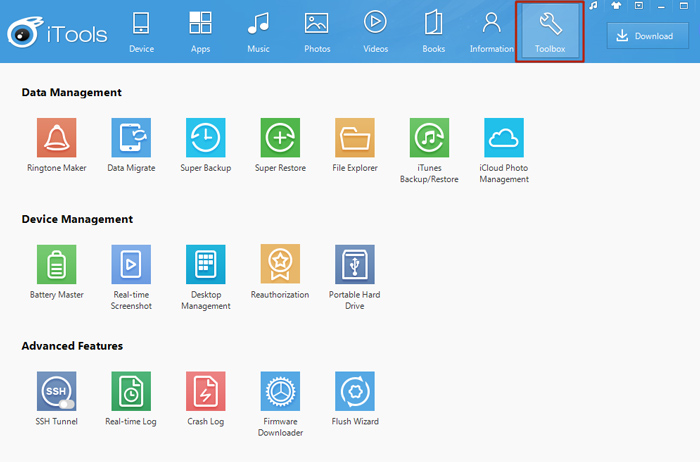Screen dimensions: 700x462
Task: Open the Crash Log viewer
Action: (206, 391)
